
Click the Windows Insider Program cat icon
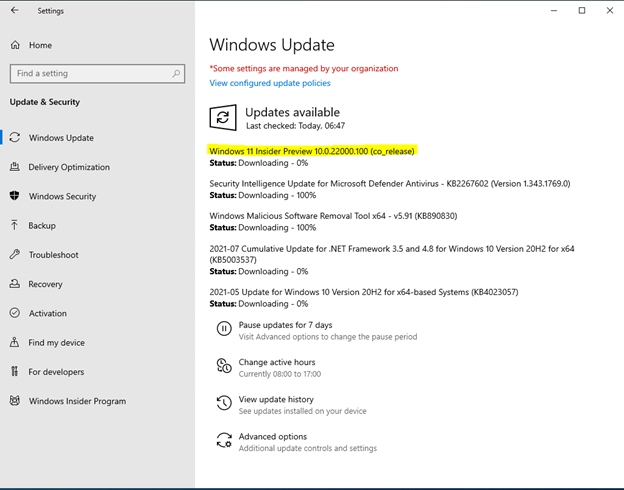coord(15,400)
